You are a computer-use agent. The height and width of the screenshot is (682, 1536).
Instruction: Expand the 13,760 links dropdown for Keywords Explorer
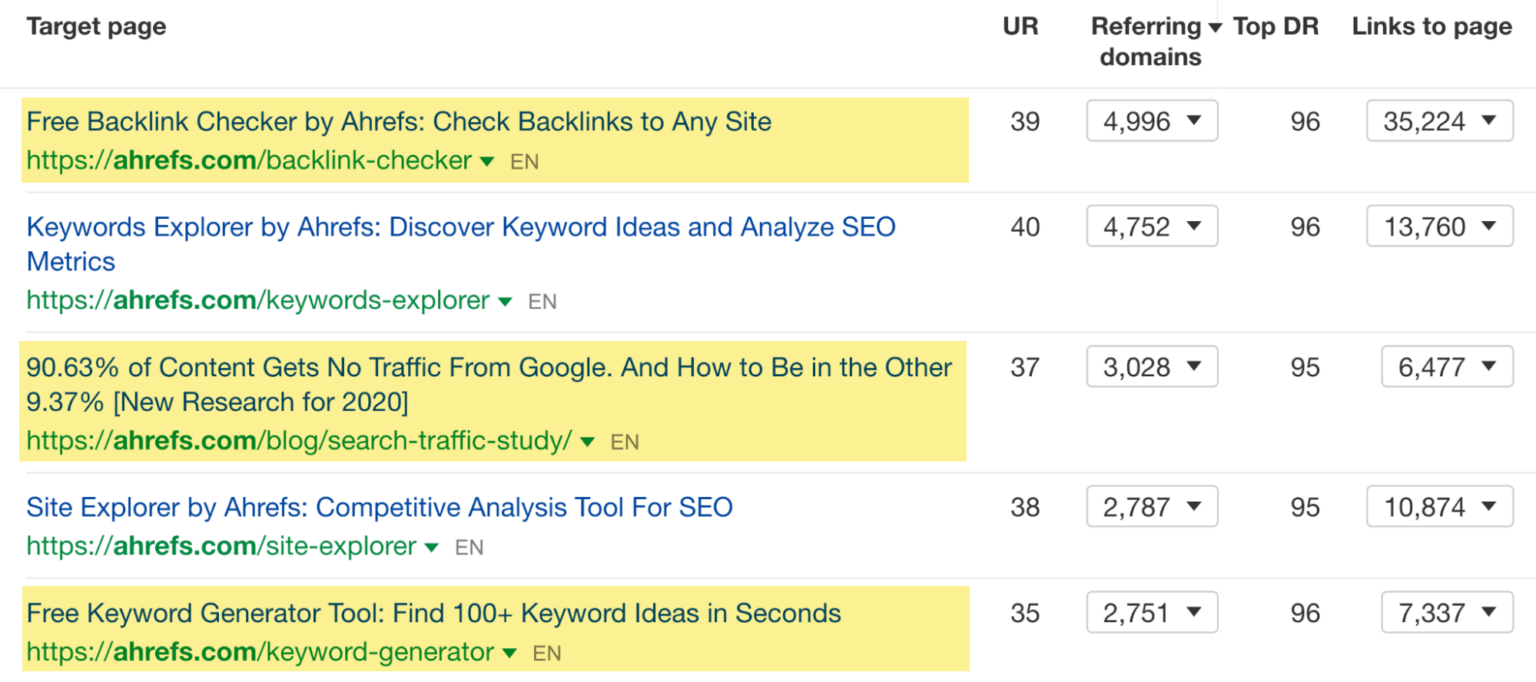[1439, 226]
